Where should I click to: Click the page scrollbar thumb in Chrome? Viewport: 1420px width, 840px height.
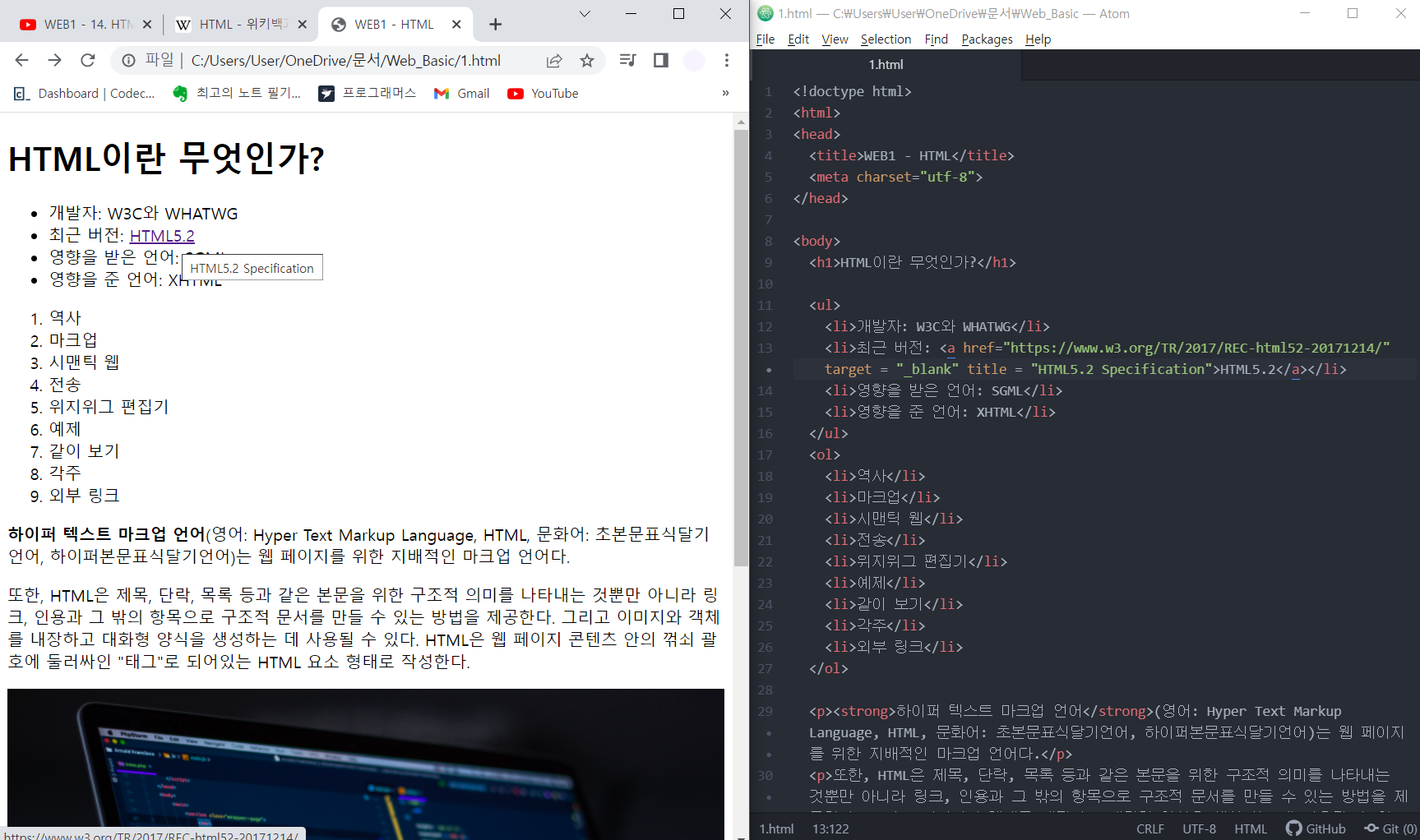tap(741, 347)
